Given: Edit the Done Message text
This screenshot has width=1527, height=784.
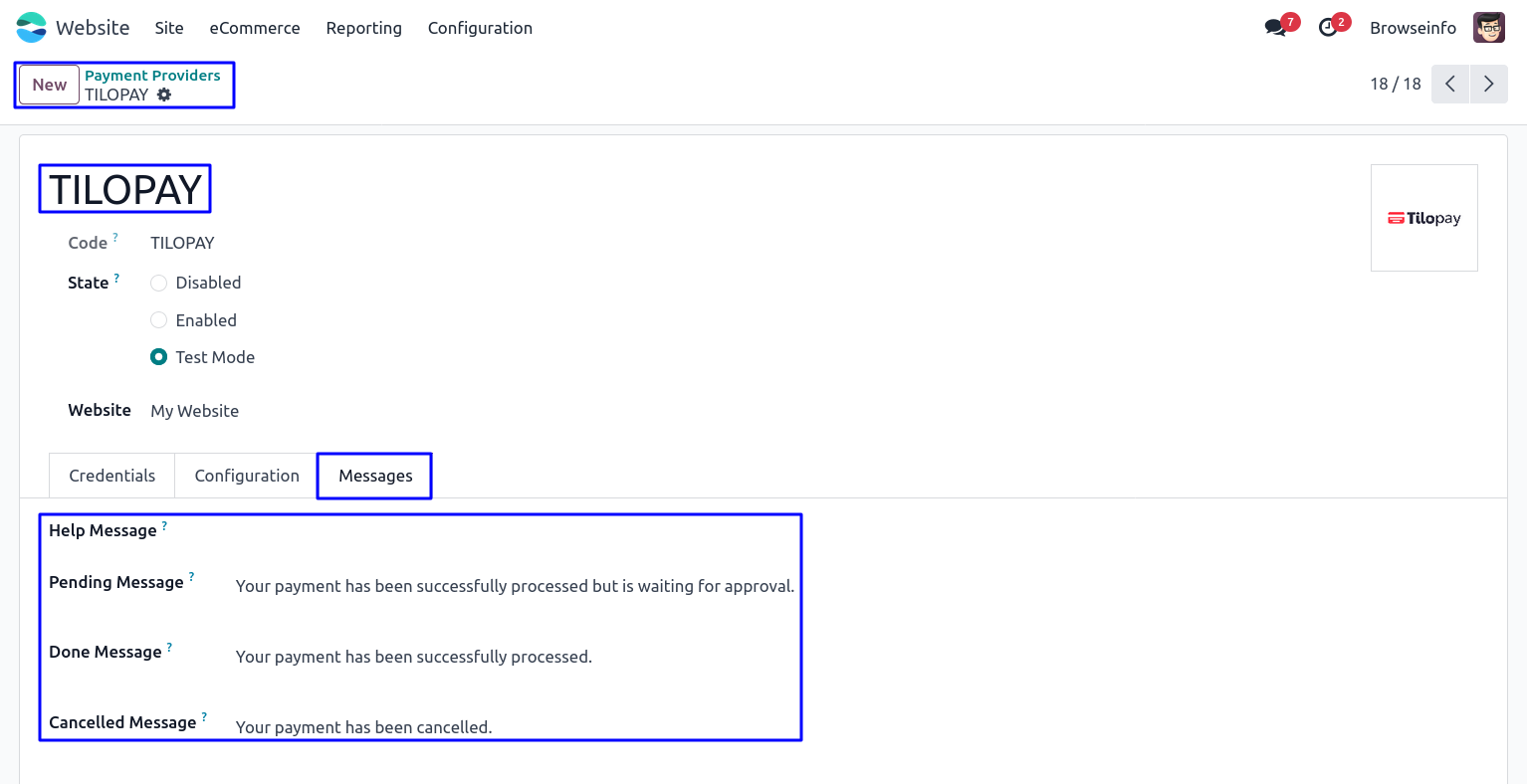Looking at the screenshot, I should pos(414,657).
